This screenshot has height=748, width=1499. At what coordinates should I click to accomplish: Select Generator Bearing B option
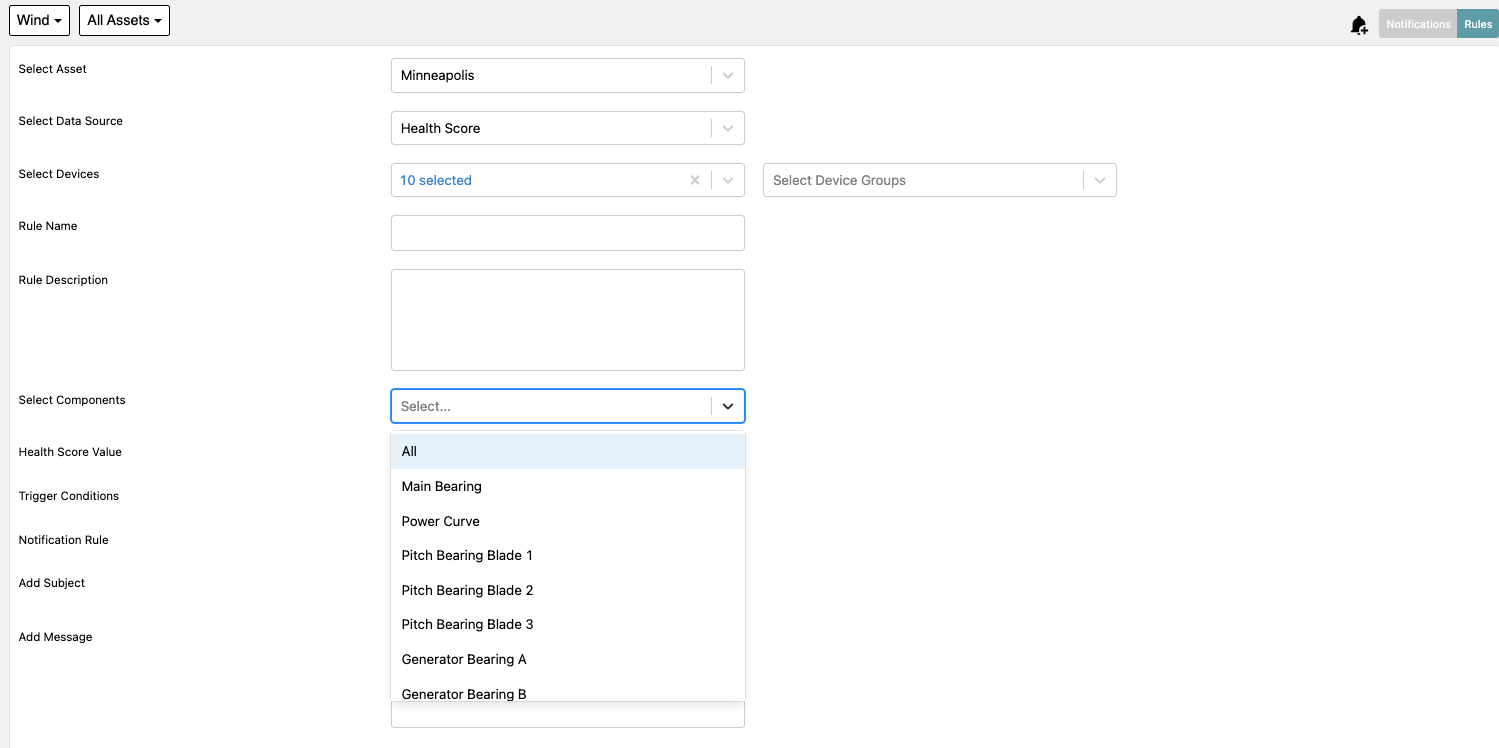(x=568, y=690)
